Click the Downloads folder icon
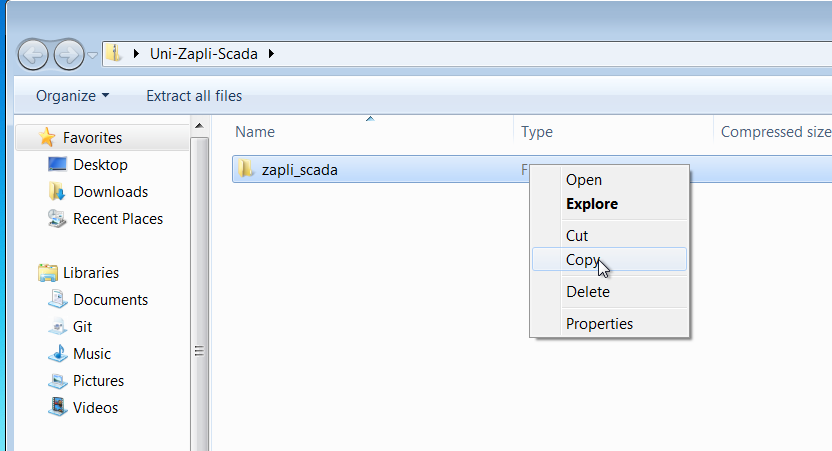This screenshot has width=832, height=451. [x=58, y=192]
